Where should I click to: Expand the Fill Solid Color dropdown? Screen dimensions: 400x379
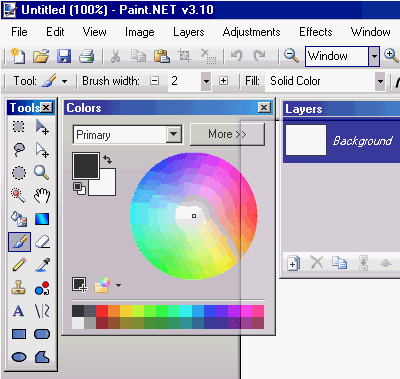pos(380,81)
